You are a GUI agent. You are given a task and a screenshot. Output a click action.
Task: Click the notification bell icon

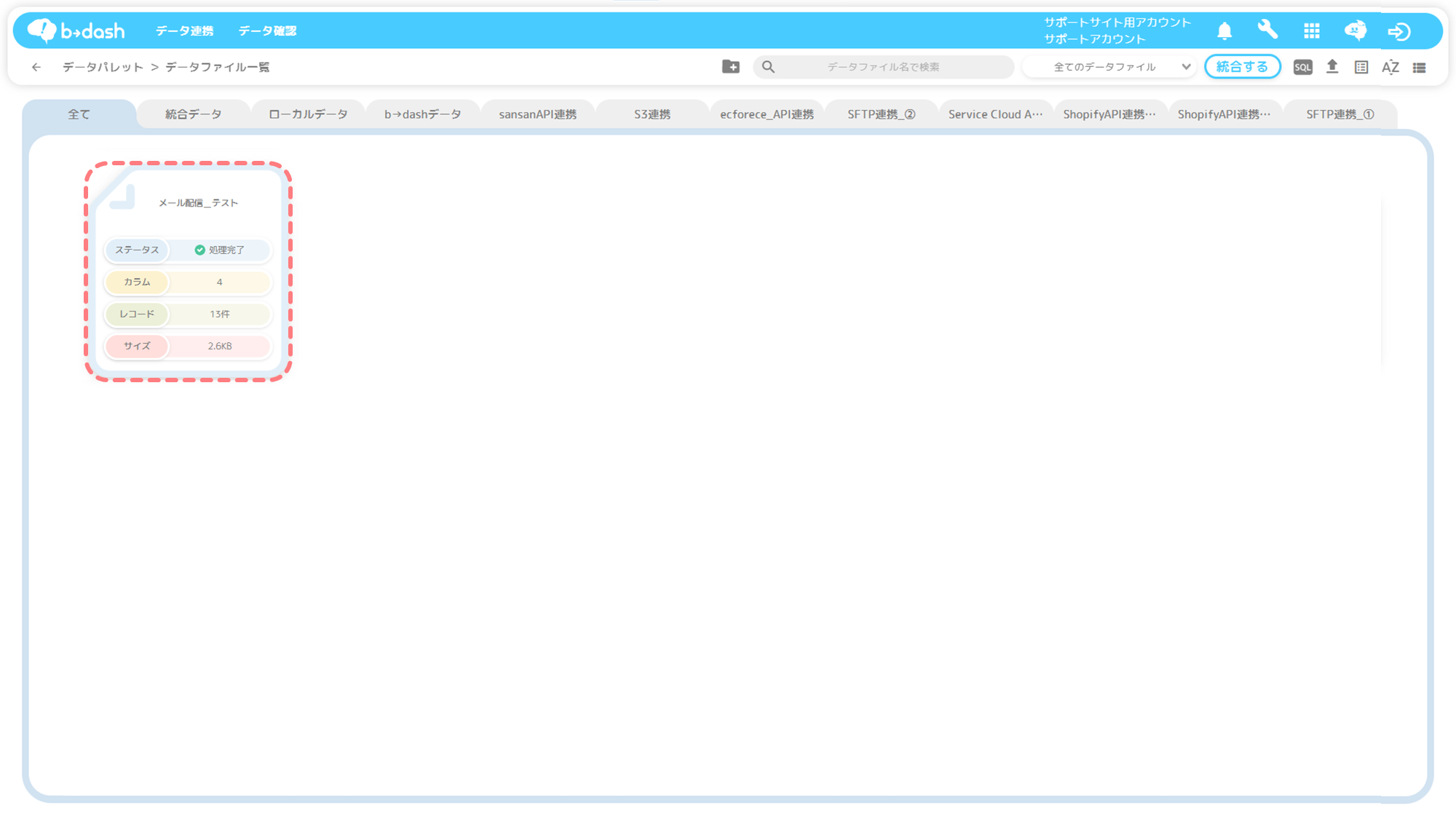pyautogui.click(x=1224, y=31)
